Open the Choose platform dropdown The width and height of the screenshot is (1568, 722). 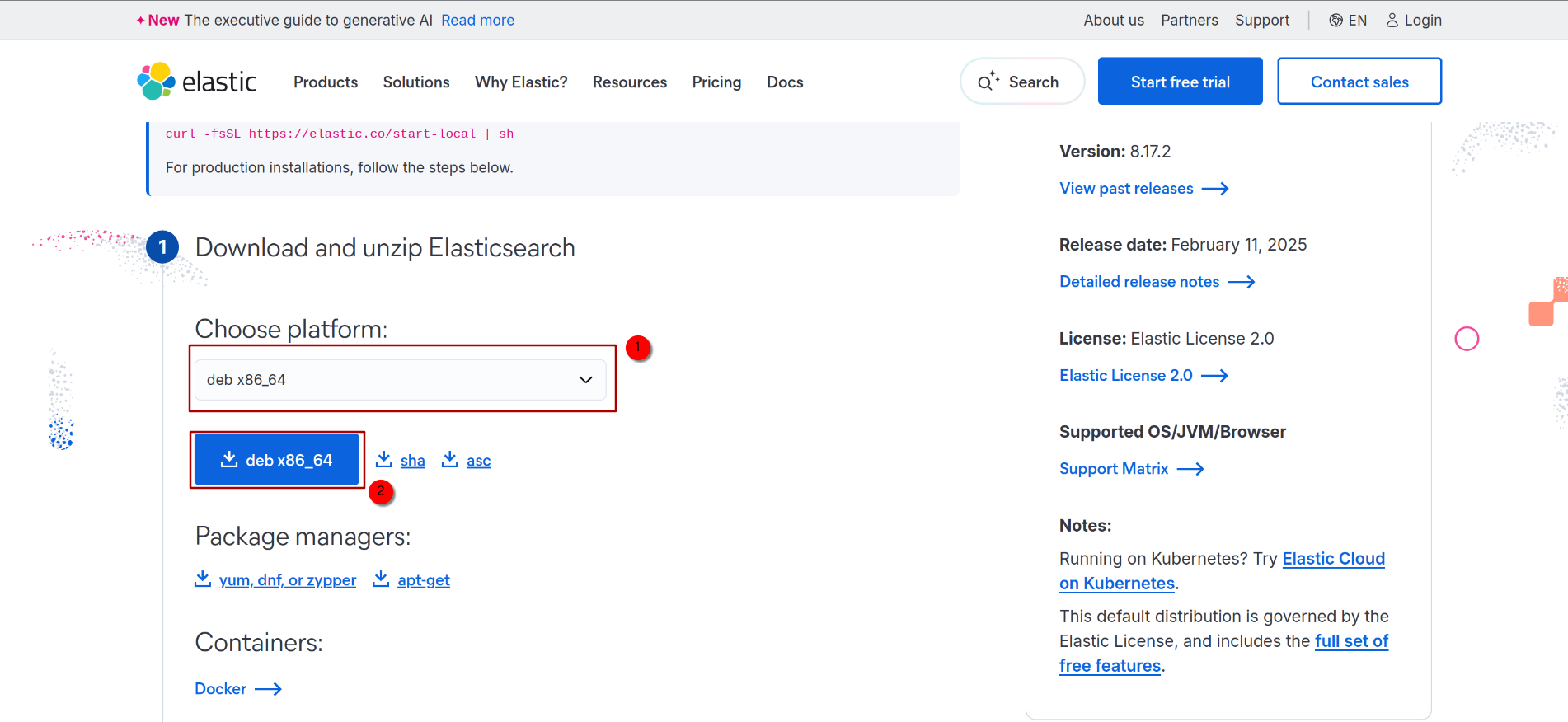401,380
